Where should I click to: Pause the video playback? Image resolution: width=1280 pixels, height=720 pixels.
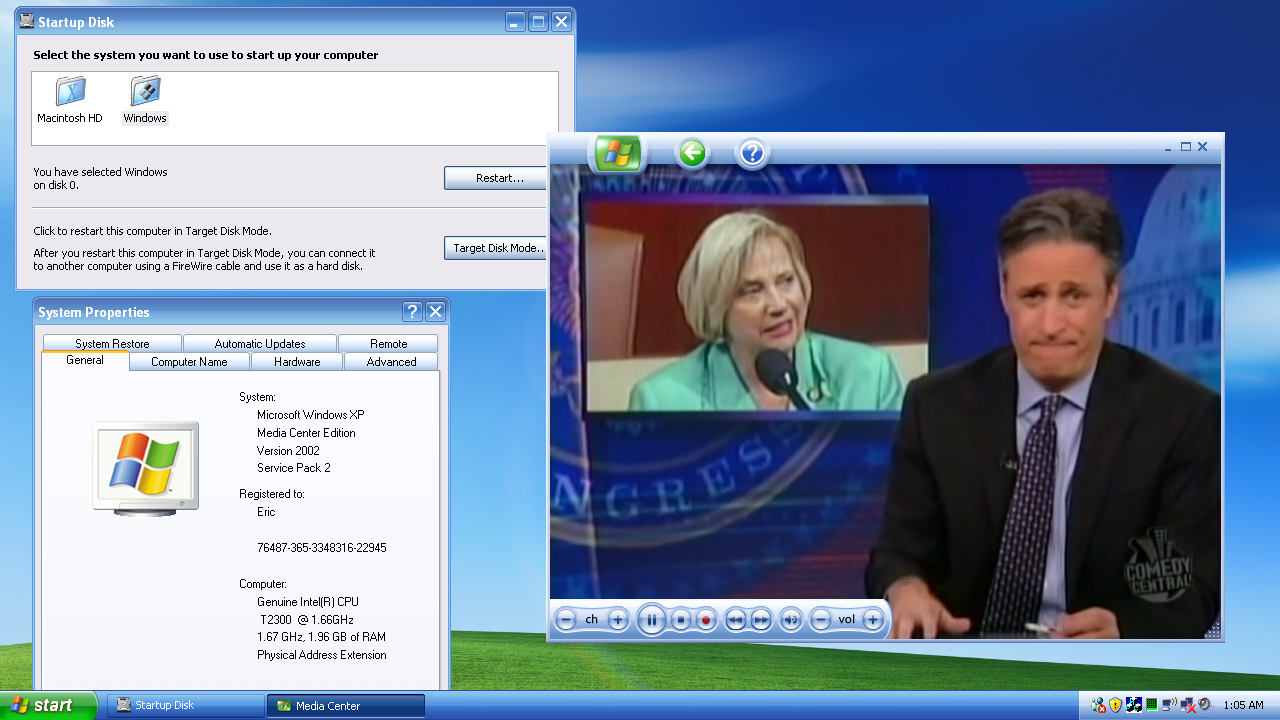pos(652,620)
